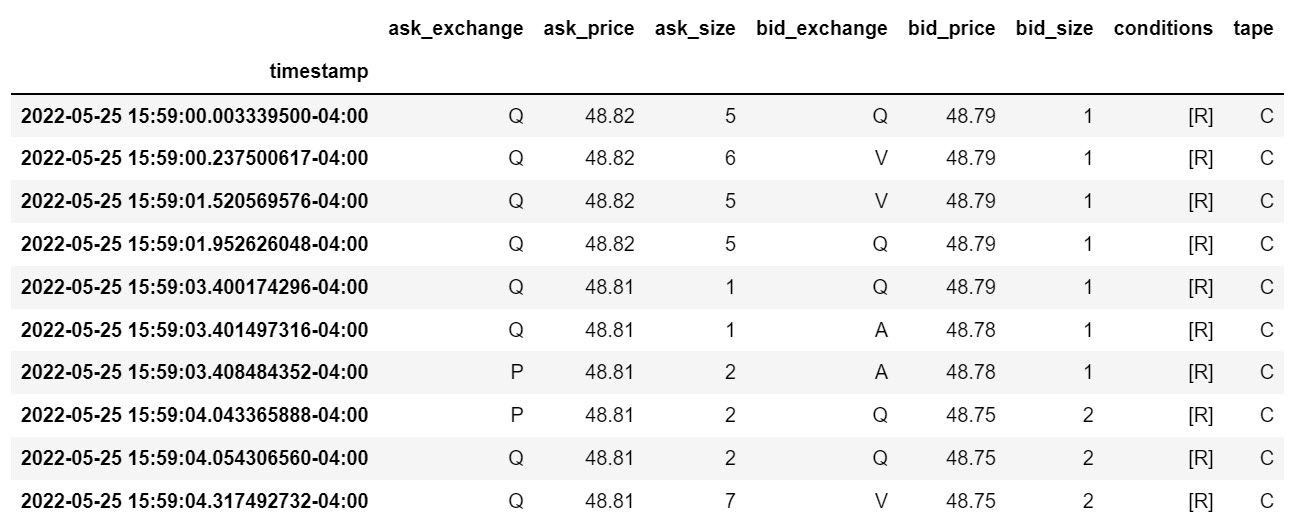The height and width of the screenshot is (532, 1303).
Task: Click ask_price in the 15:59:01.952626048 row
Action: tap(610, 244)
